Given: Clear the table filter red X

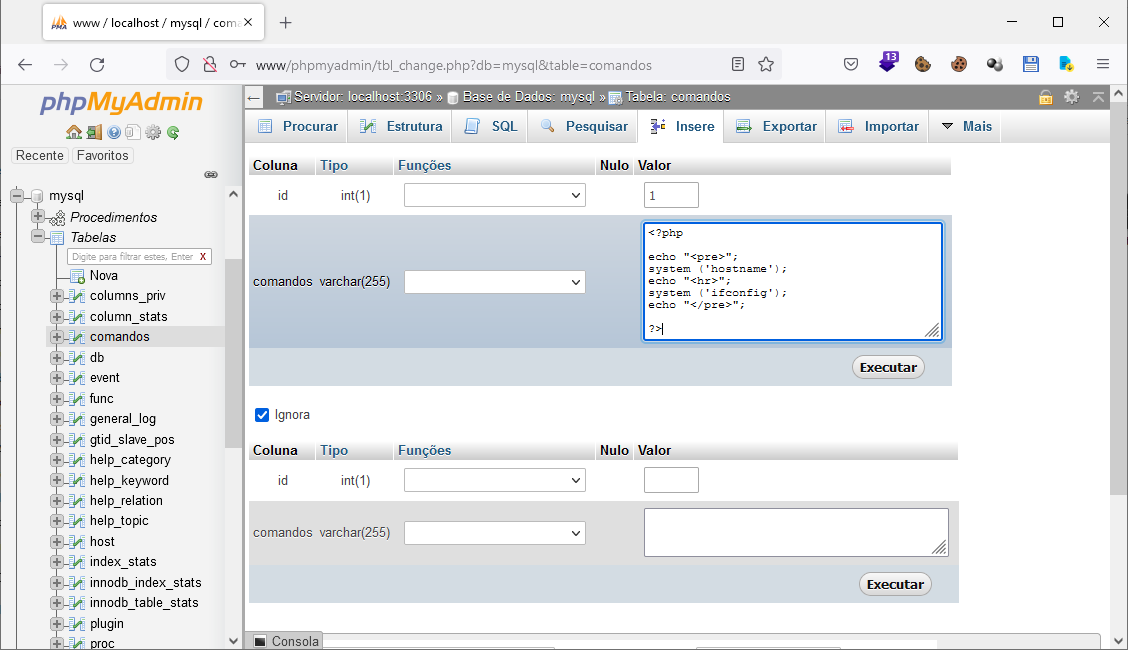Looking at the screenshot, I should pyautogui.click(x=203, y=257).
